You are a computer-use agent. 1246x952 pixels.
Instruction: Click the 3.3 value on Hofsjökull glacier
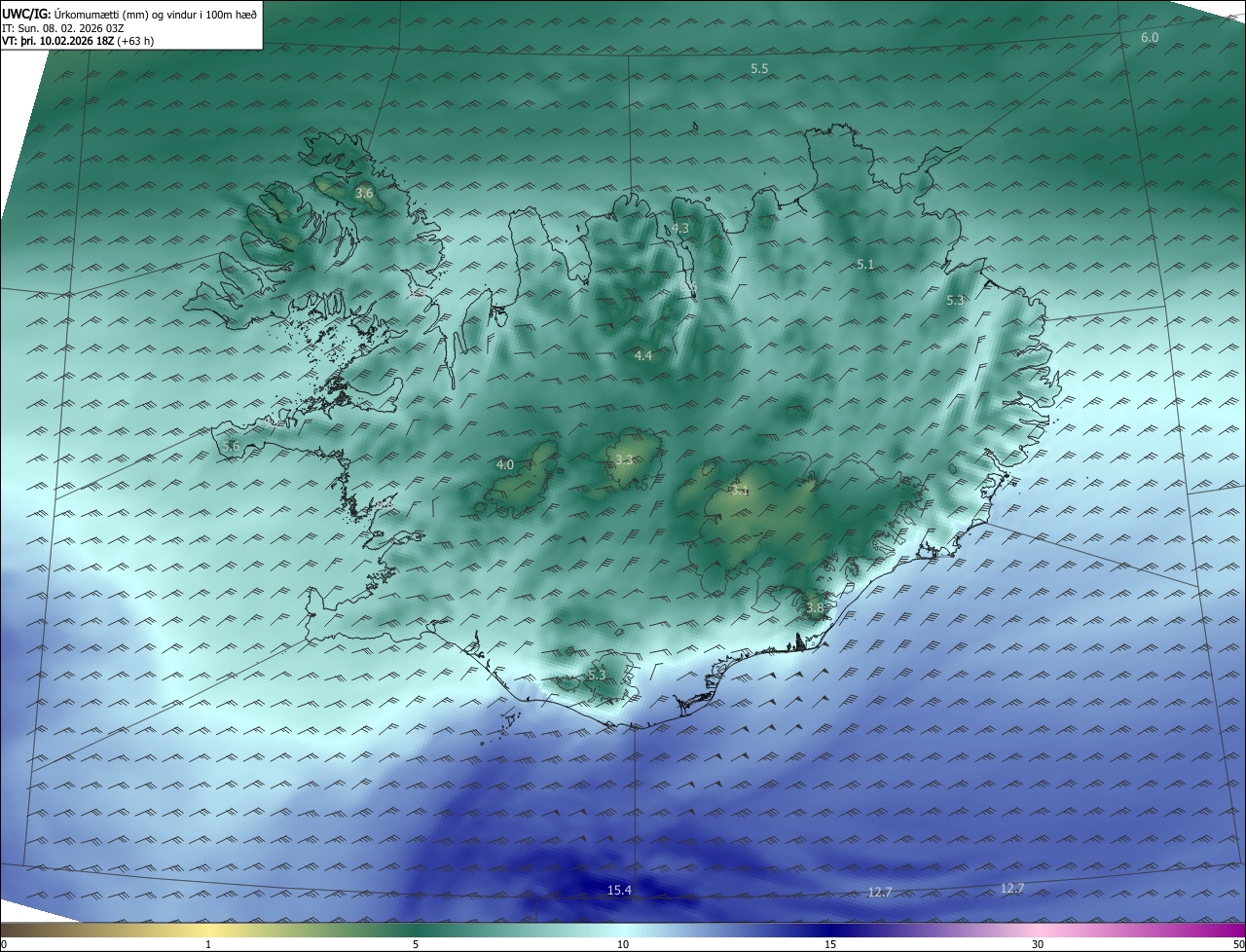(x=624, y=459)
